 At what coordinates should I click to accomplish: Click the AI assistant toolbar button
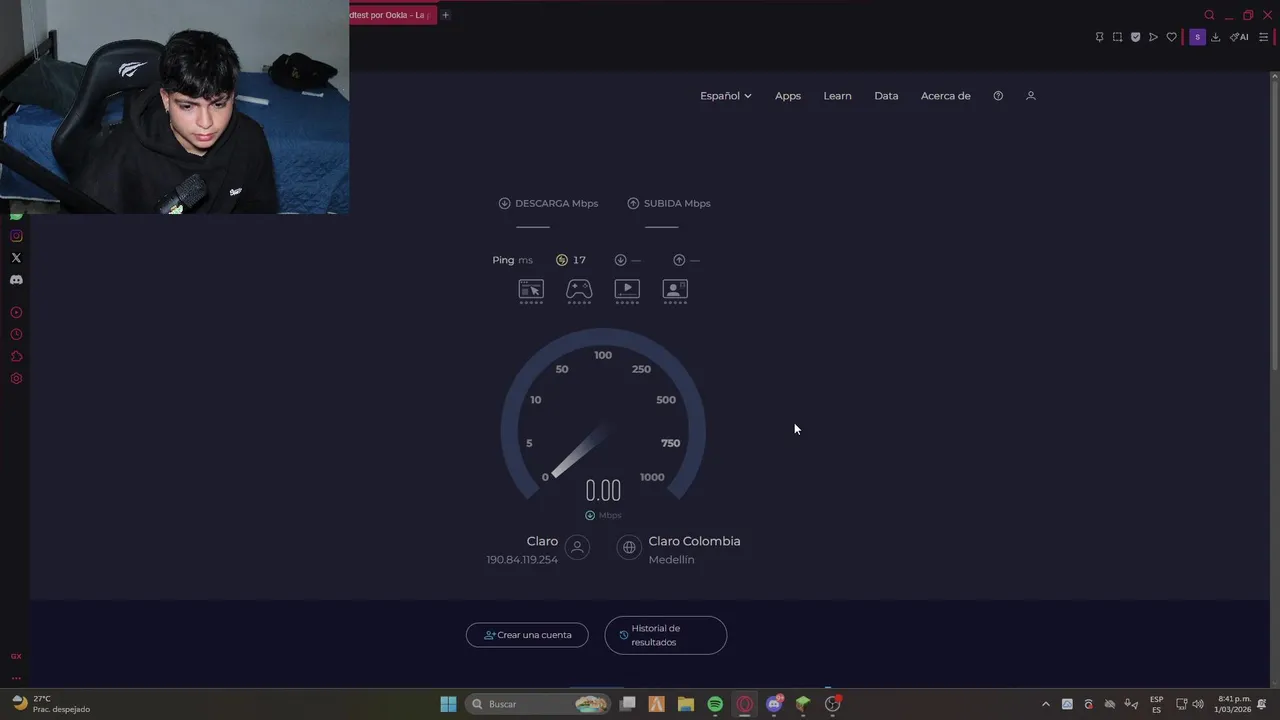coord(1239,37)
